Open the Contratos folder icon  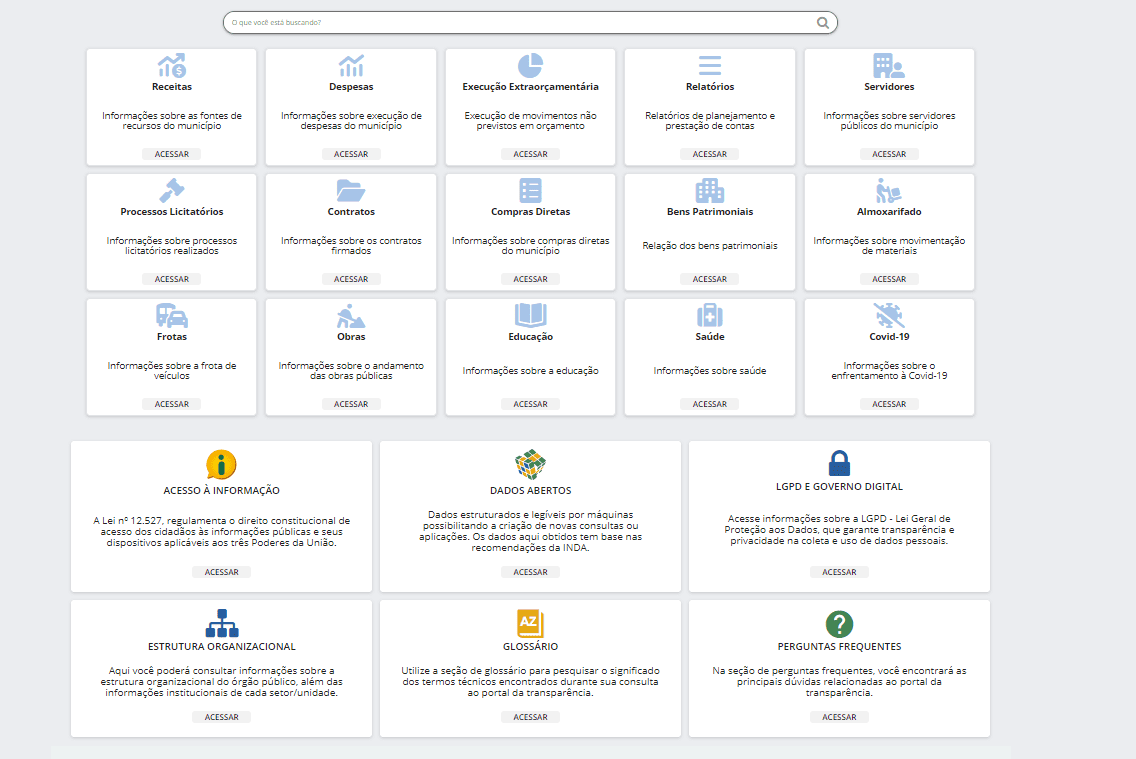351,191
